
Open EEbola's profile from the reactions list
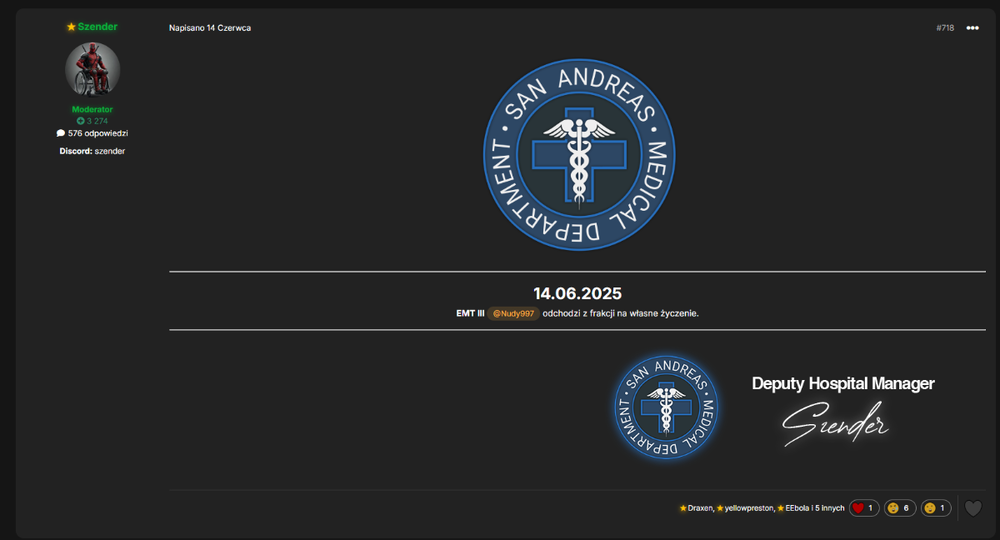[x=797, y=508]
